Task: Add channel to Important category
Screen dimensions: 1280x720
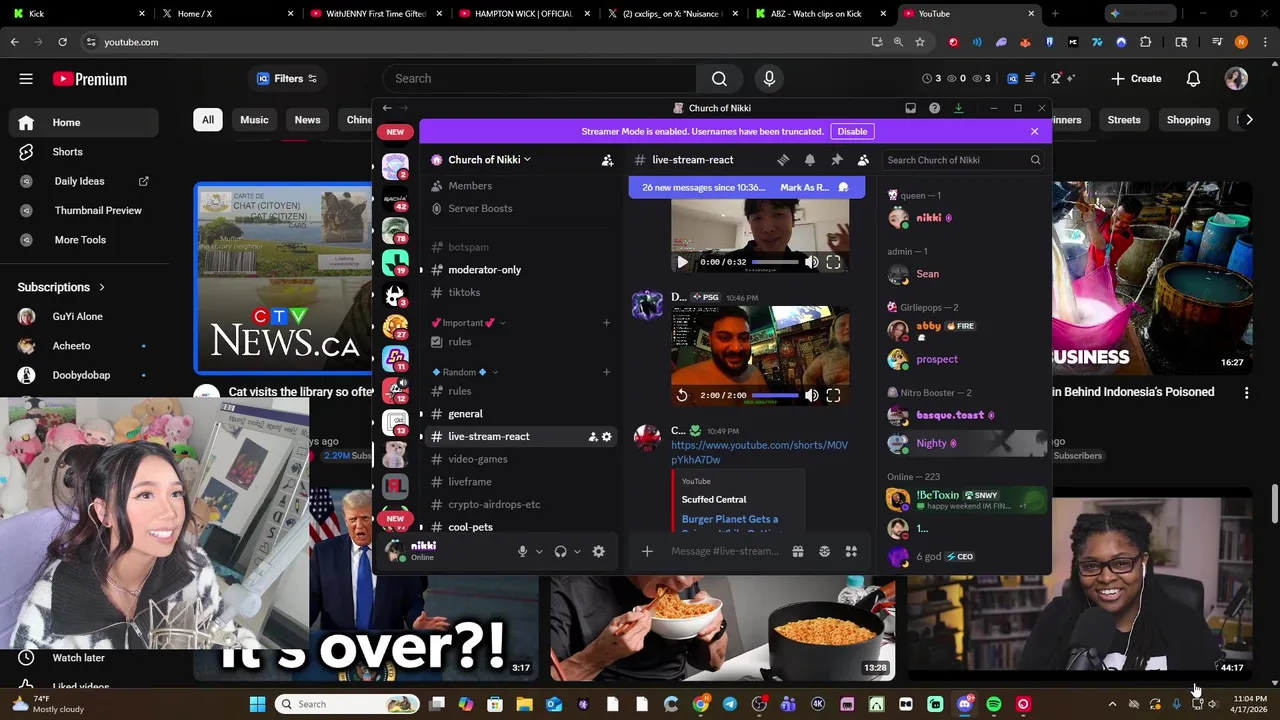Action: pos(606,323)
